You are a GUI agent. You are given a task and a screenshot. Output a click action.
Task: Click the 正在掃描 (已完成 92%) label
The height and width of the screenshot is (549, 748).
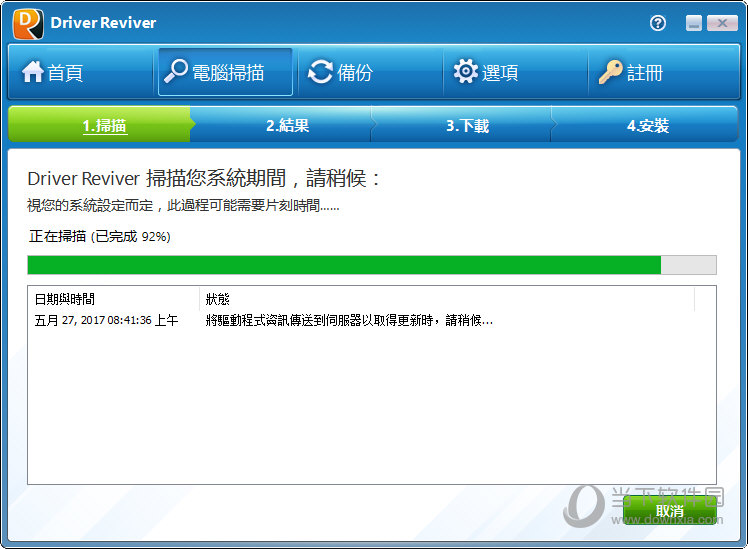[x=100, y=236]
